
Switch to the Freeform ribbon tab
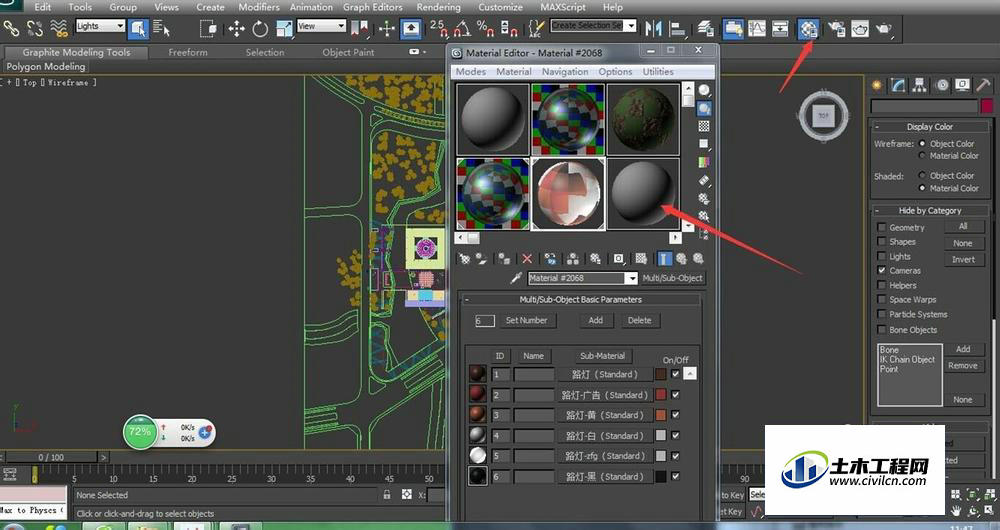pyautogui.click(x=188, y=52)
